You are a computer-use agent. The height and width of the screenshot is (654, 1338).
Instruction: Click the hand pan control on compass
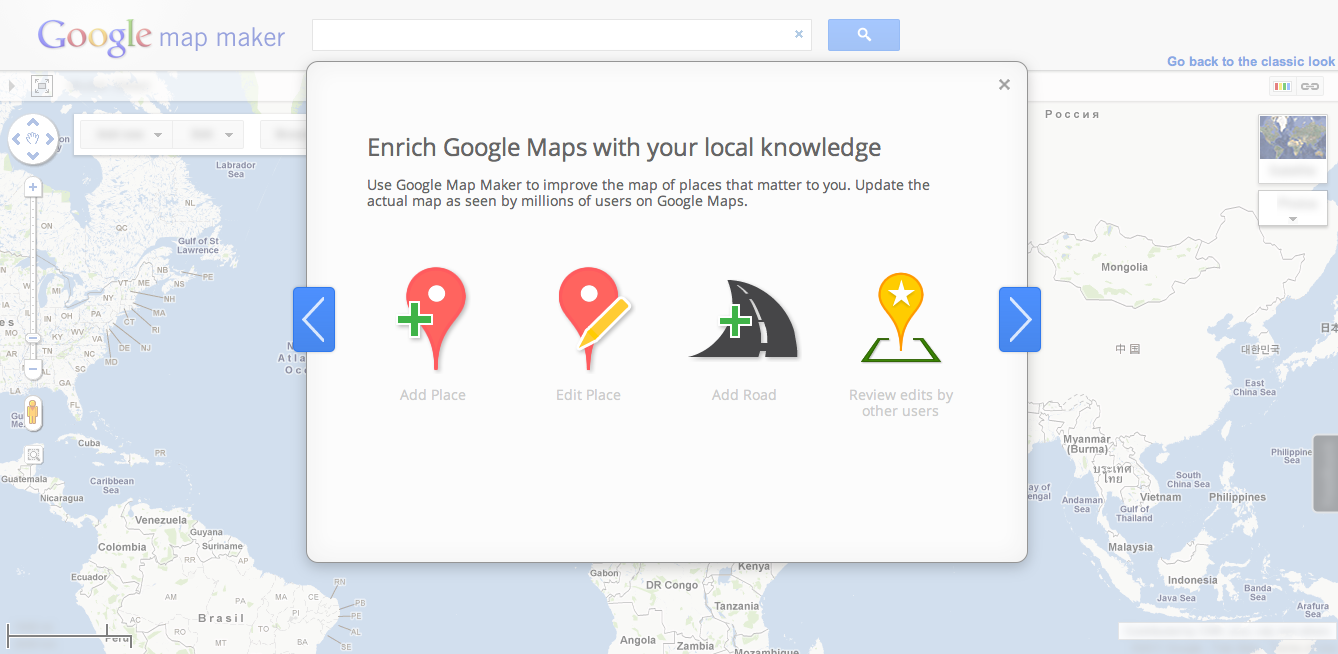[33, 140]
